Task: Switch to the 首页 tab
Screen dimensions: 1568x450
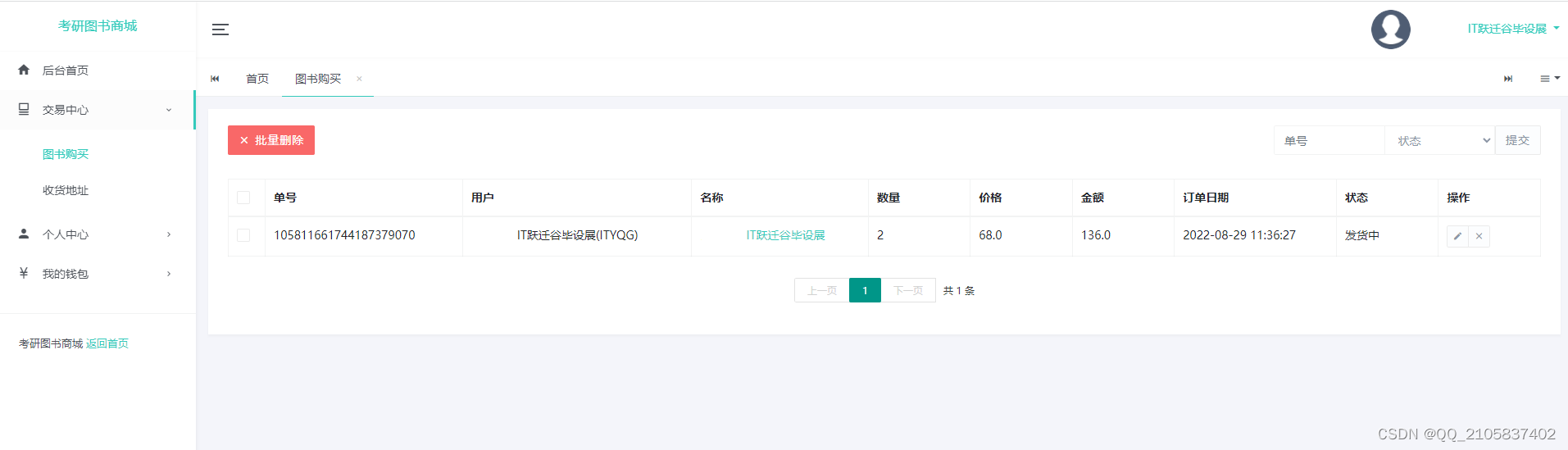Action: 257,79
